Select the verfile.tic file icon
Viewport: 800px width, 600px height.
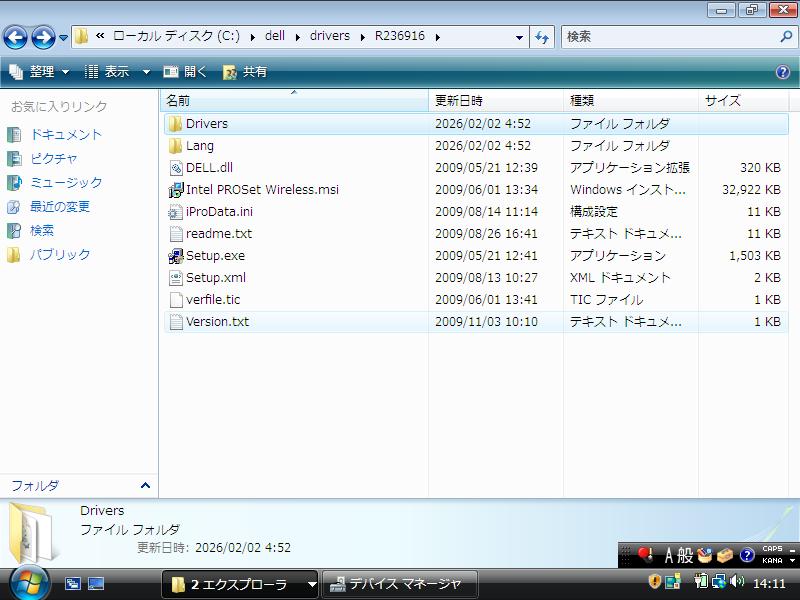tap(176, 300)
